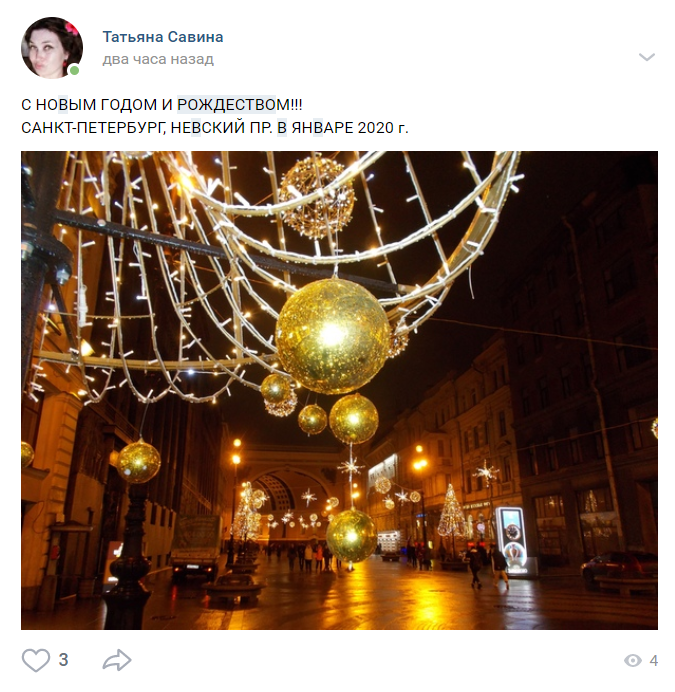The width and height of the screenshot is (675, 692).
Task: Open the author link Татьяна Савина
Action: (163, 37)
